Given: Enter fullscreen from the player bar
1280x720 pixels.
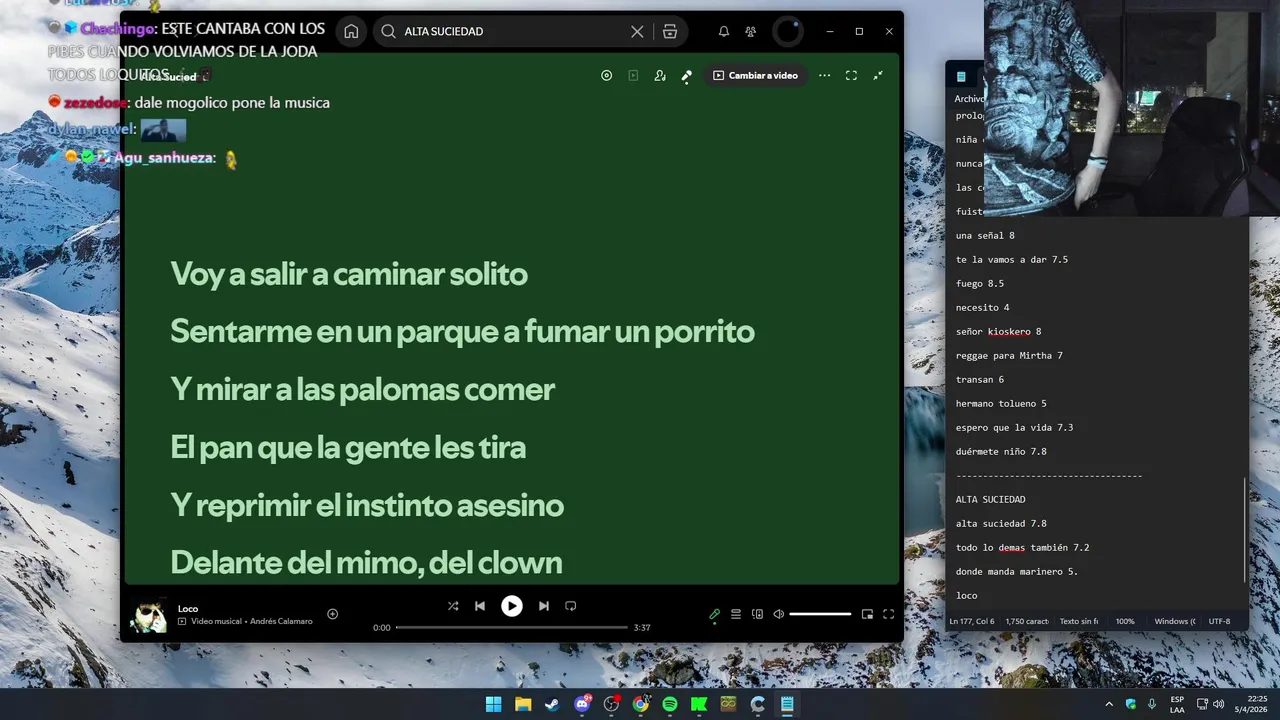Looking at the screenshot, I should tap(888, 614).
